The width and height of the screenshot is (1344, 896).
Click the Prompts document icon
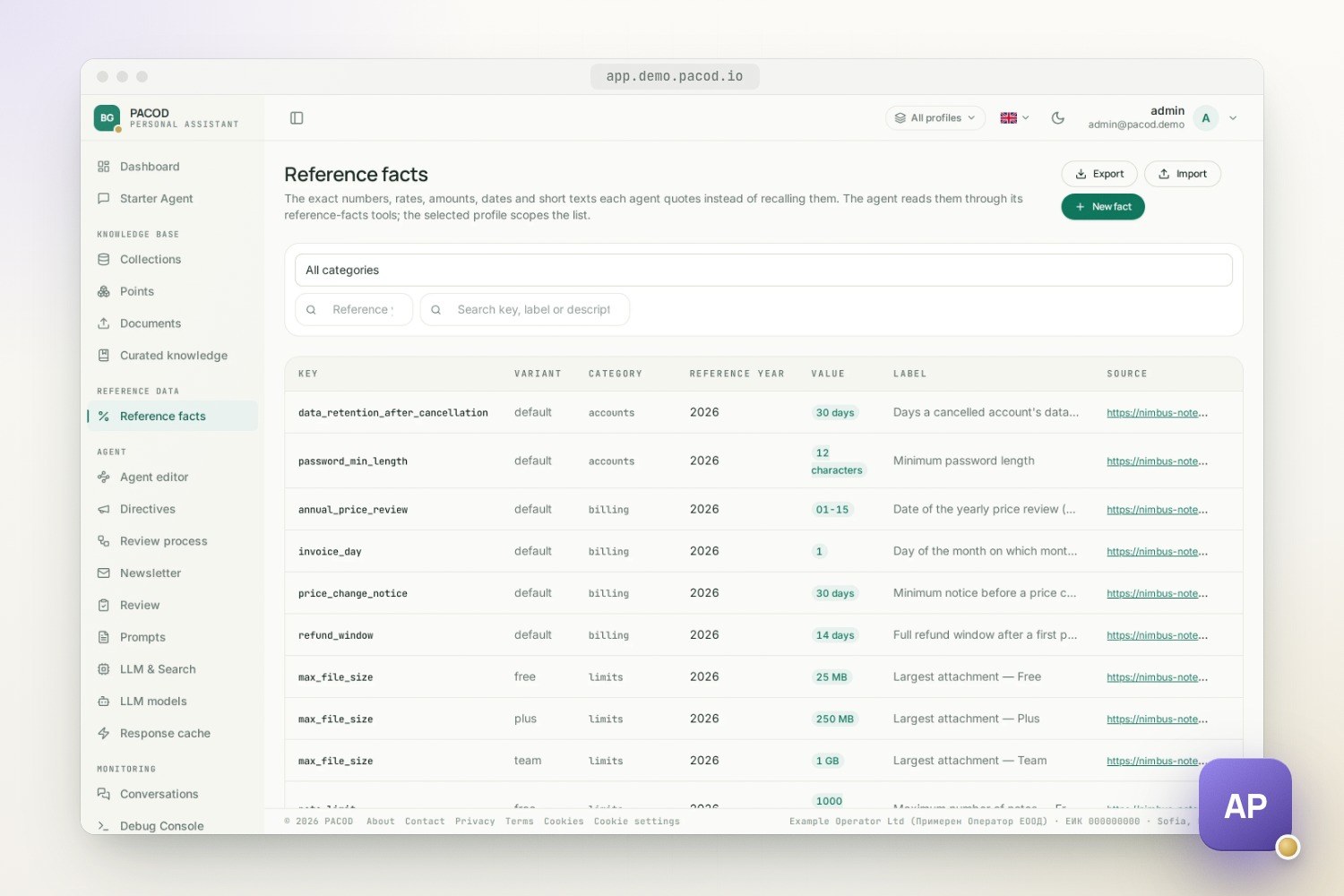pyautogui.click(x=104, y=637)
